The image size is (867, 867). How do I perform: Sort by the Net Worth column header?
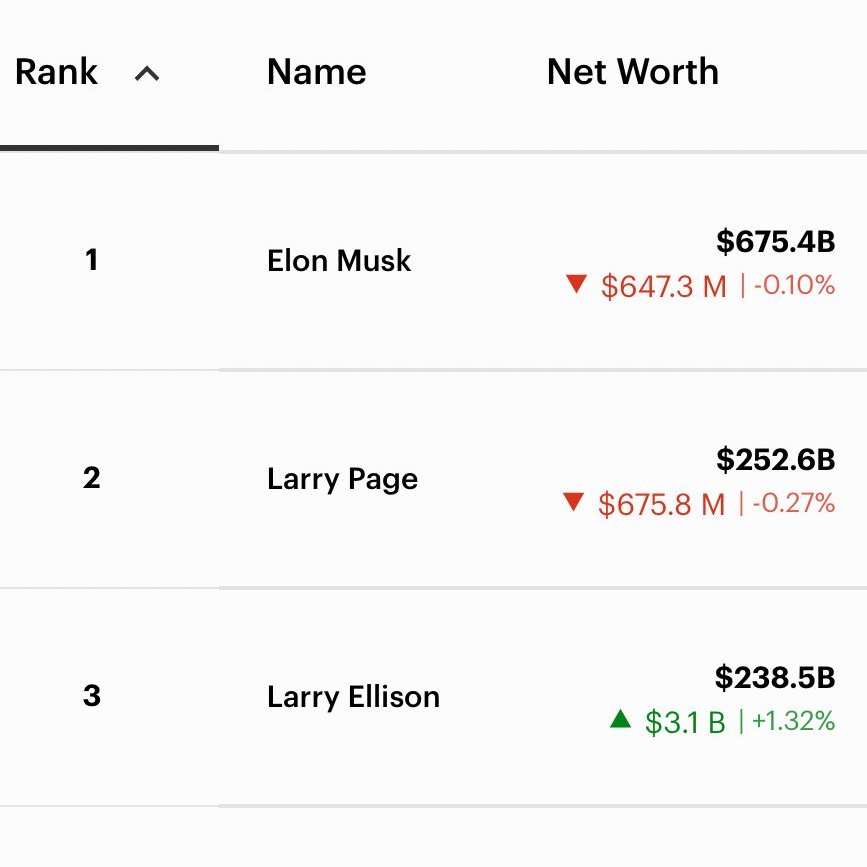[x=632, y=72]
